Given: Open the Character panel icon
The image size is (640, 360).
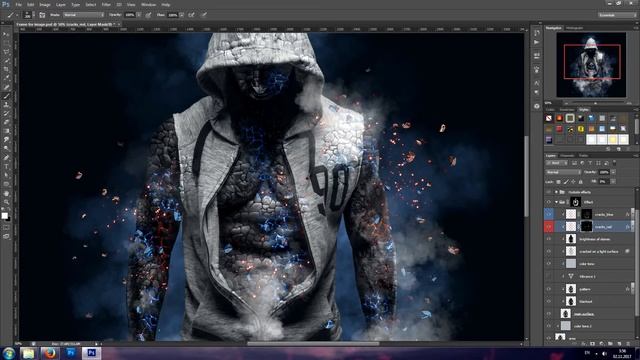Looking at the screenshot, I should point(537,83).
